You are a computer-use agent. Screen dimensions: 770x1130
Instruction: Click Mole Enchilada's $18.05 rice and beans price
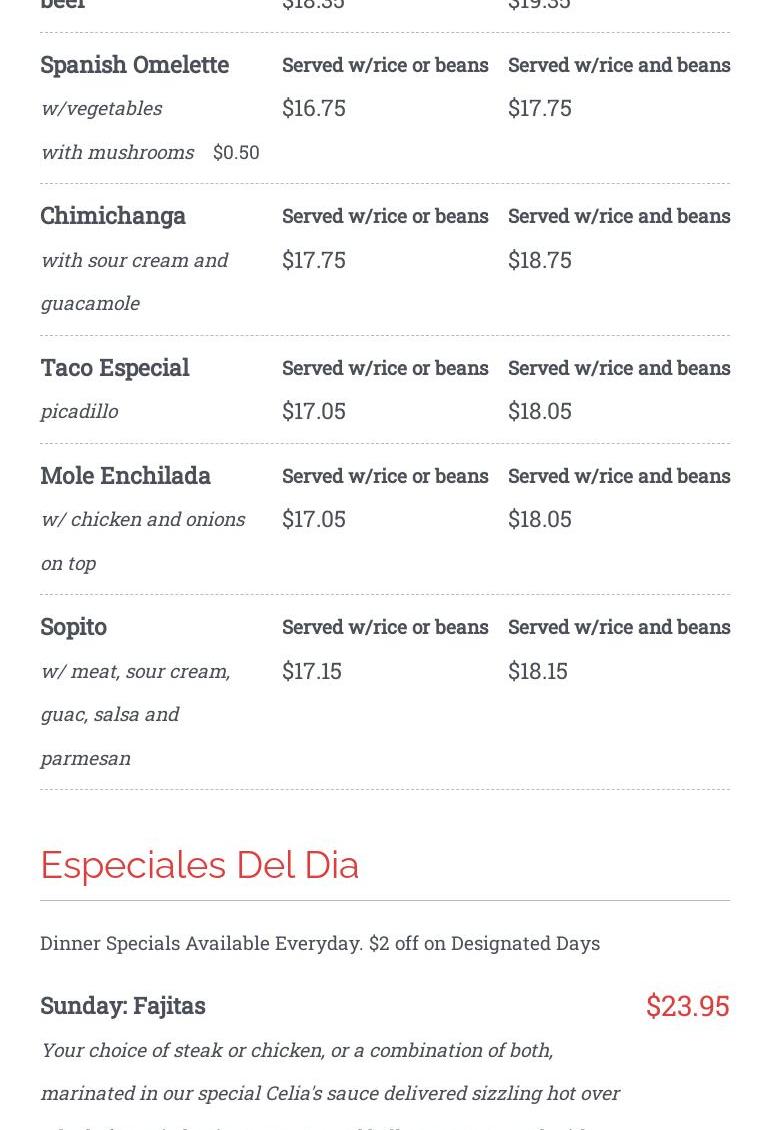tap(539, 519)
